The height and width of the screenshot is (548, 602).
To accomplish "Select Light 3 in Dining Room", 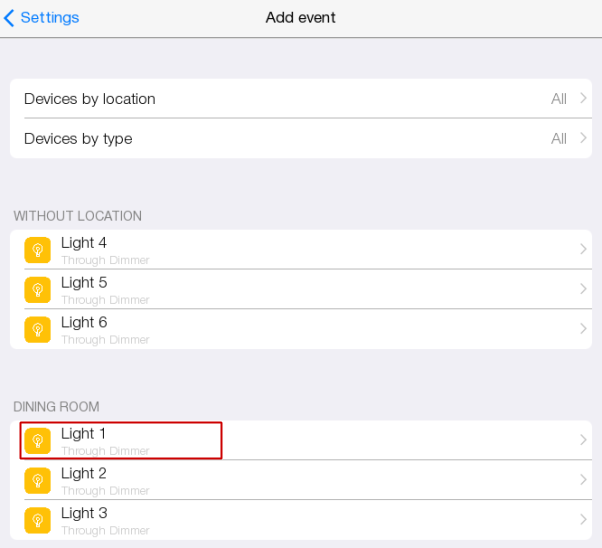I will coord(84,514).
